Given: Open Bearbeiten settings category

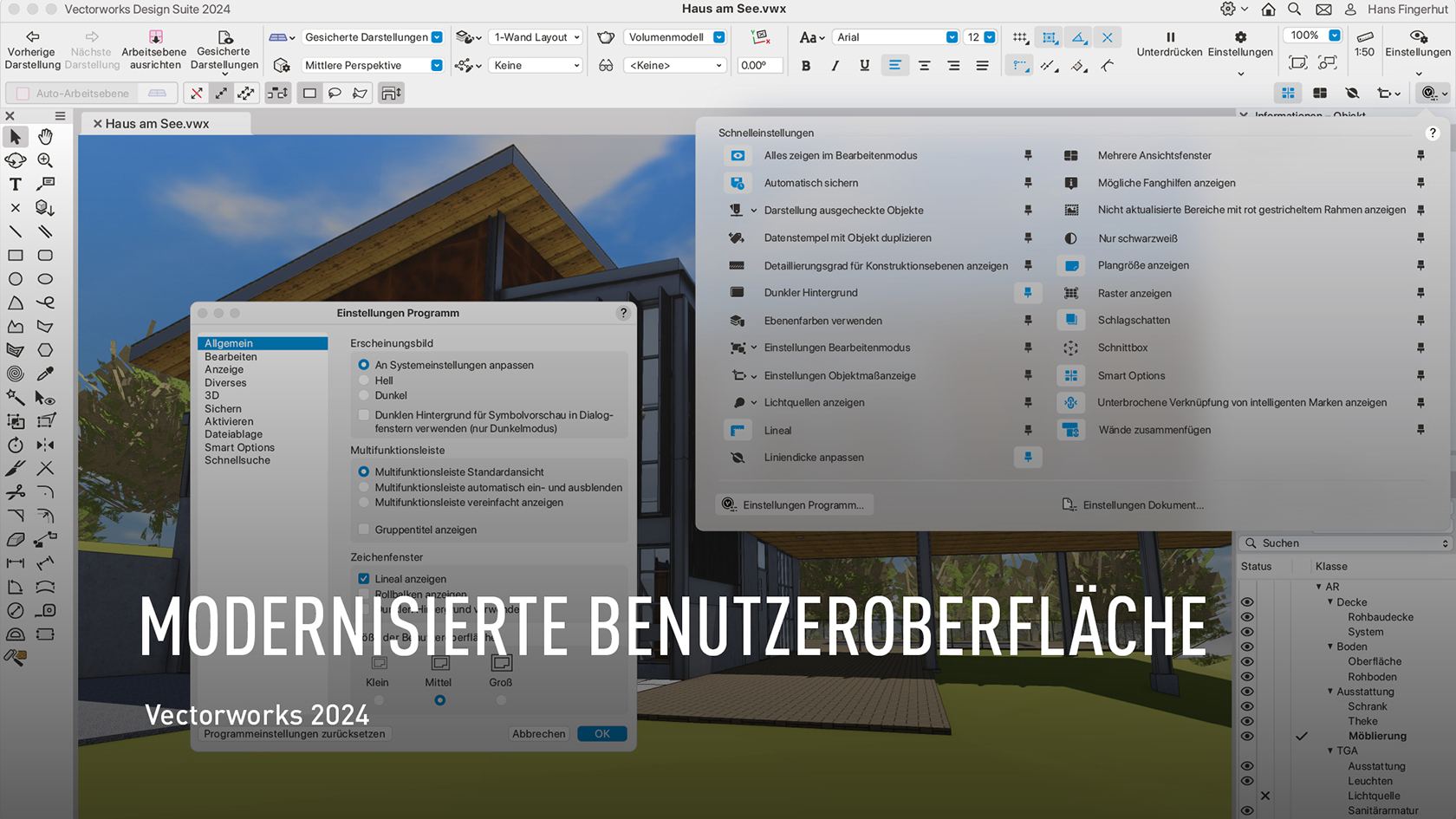Looking at the screenshot, I should coord(231,357).
